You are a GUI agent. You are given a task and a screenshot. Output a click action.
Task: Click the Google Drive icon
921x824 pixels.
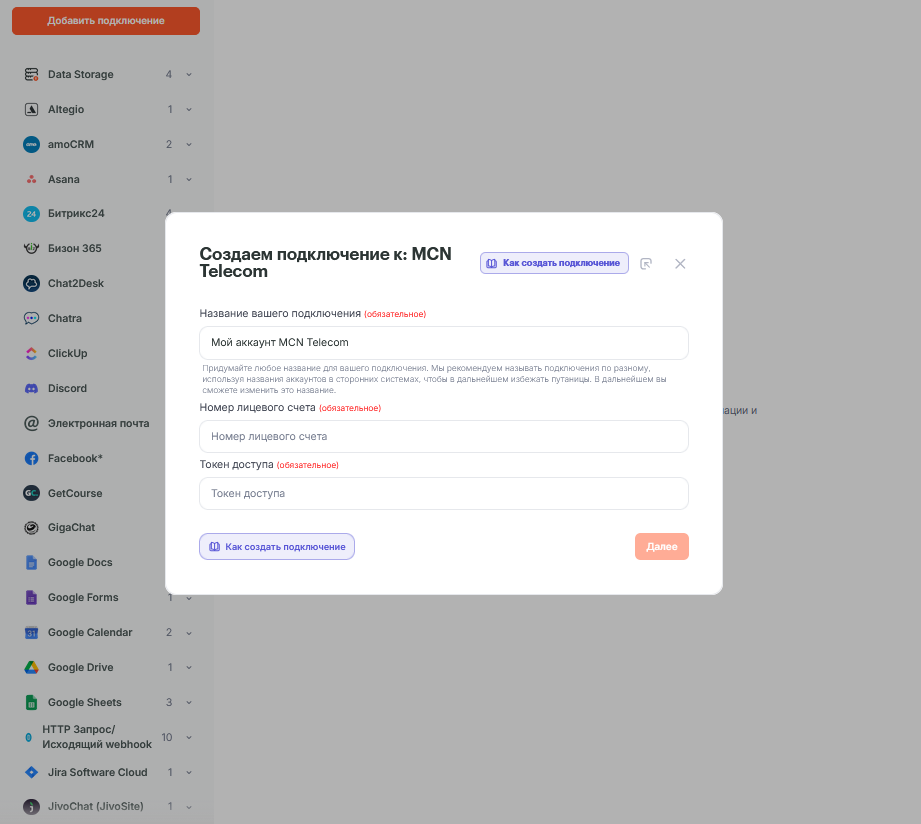[x=31, y=667]
